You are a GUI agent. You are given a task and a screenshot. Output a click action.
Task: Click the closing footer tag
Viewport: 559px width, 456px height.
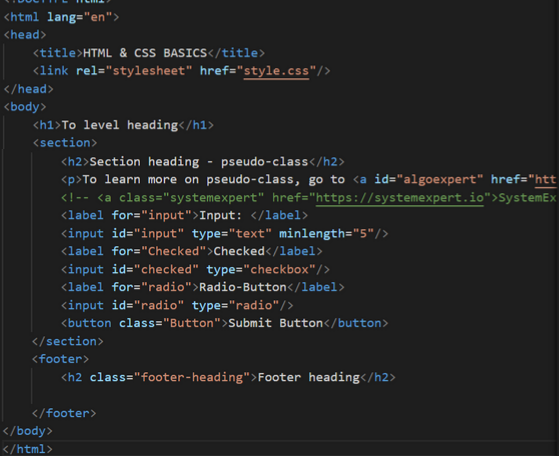[64, 413]
